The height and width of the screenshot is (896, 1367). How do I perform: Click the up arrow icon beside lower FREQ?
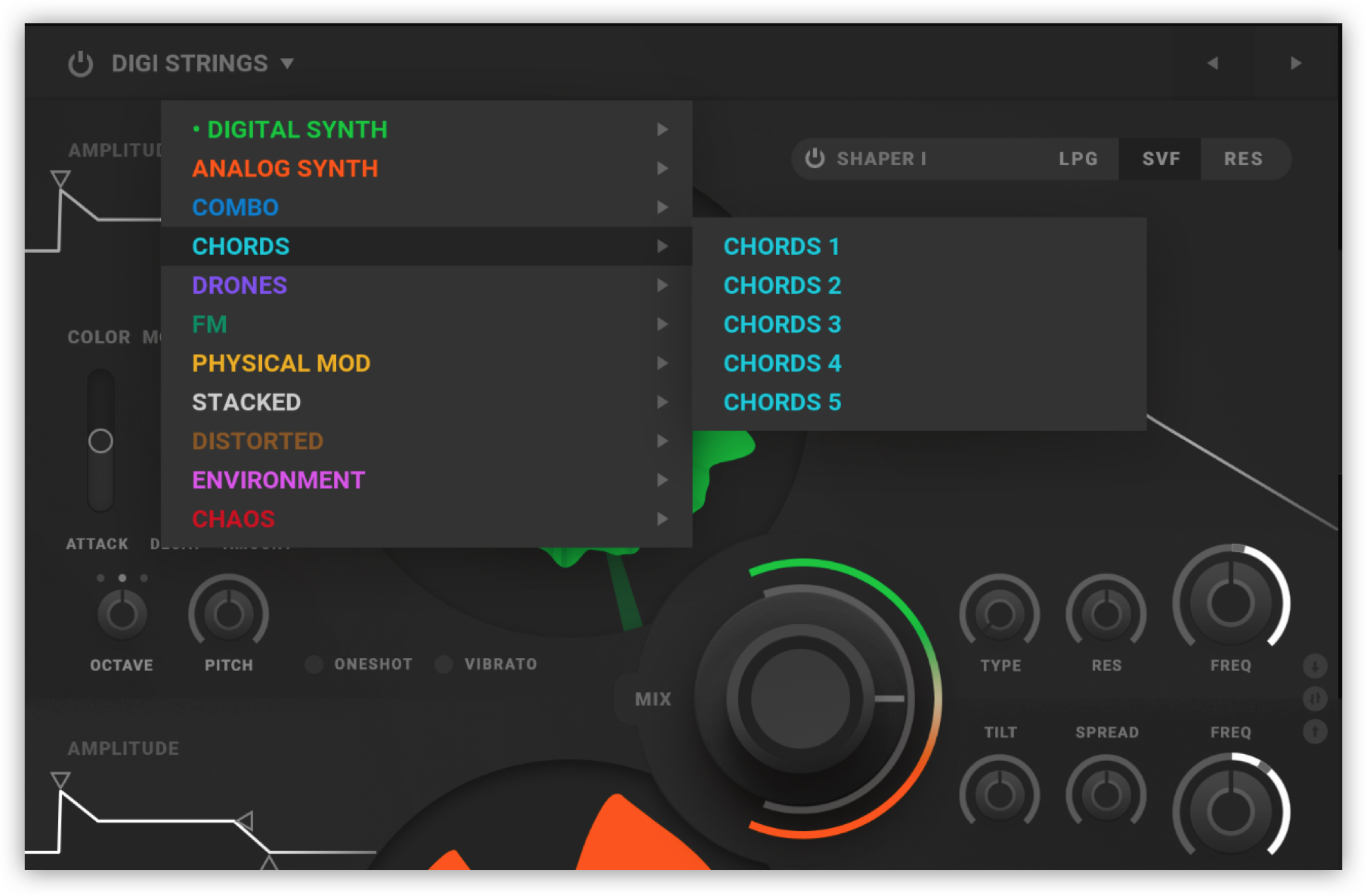[1315, 731]
